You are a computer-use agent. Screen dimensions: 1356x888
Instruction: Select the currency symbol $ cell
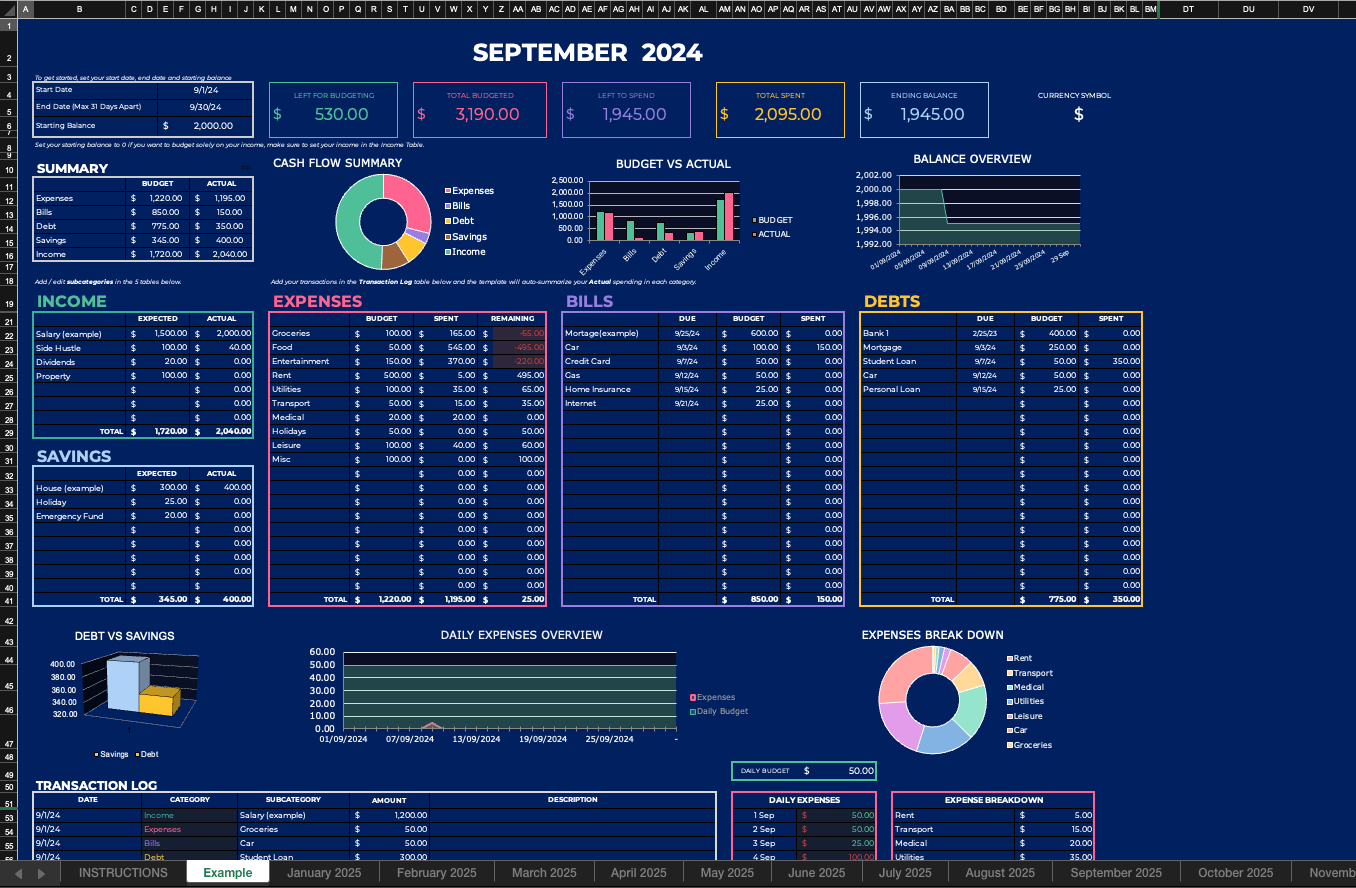click(x=1078, y=114)
